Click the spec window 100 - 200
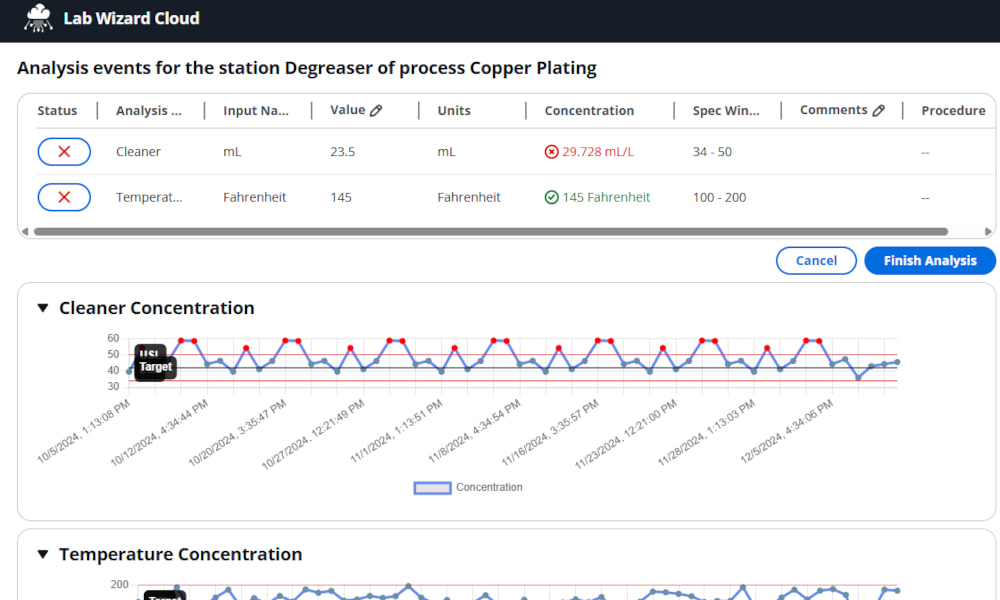The image size is (1000, 600). click(x=719, y=198)
